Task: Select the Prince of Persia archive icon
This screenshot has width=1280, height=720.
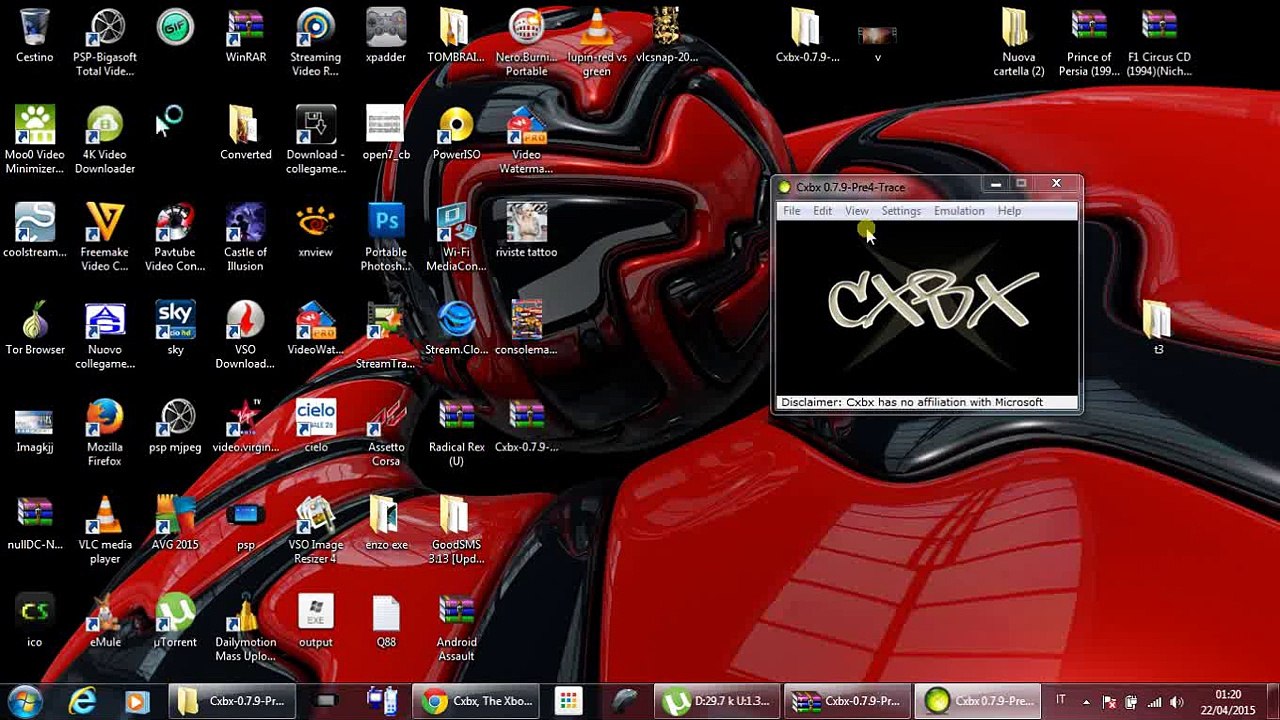Action: (x=1089, y=44)
